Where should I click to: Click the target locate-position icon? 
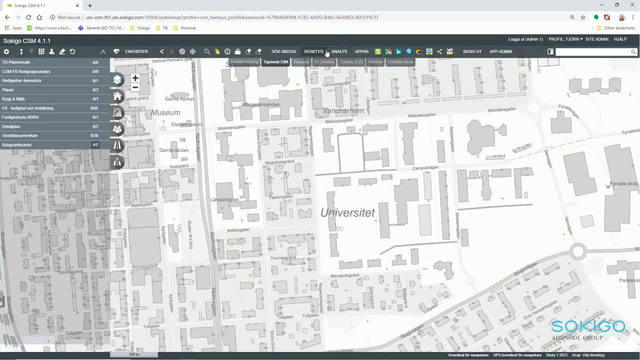(192, 52)
